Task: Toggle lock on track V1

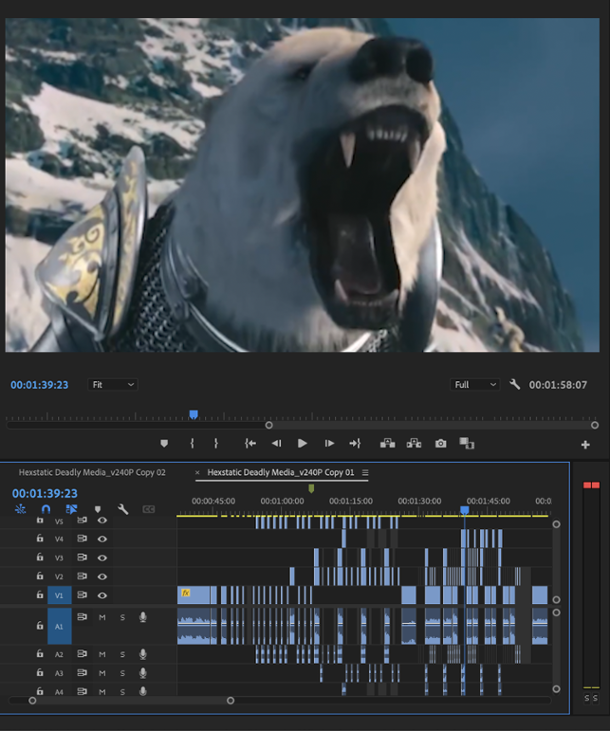Action: pyautogui.click(x=40, y=595)
